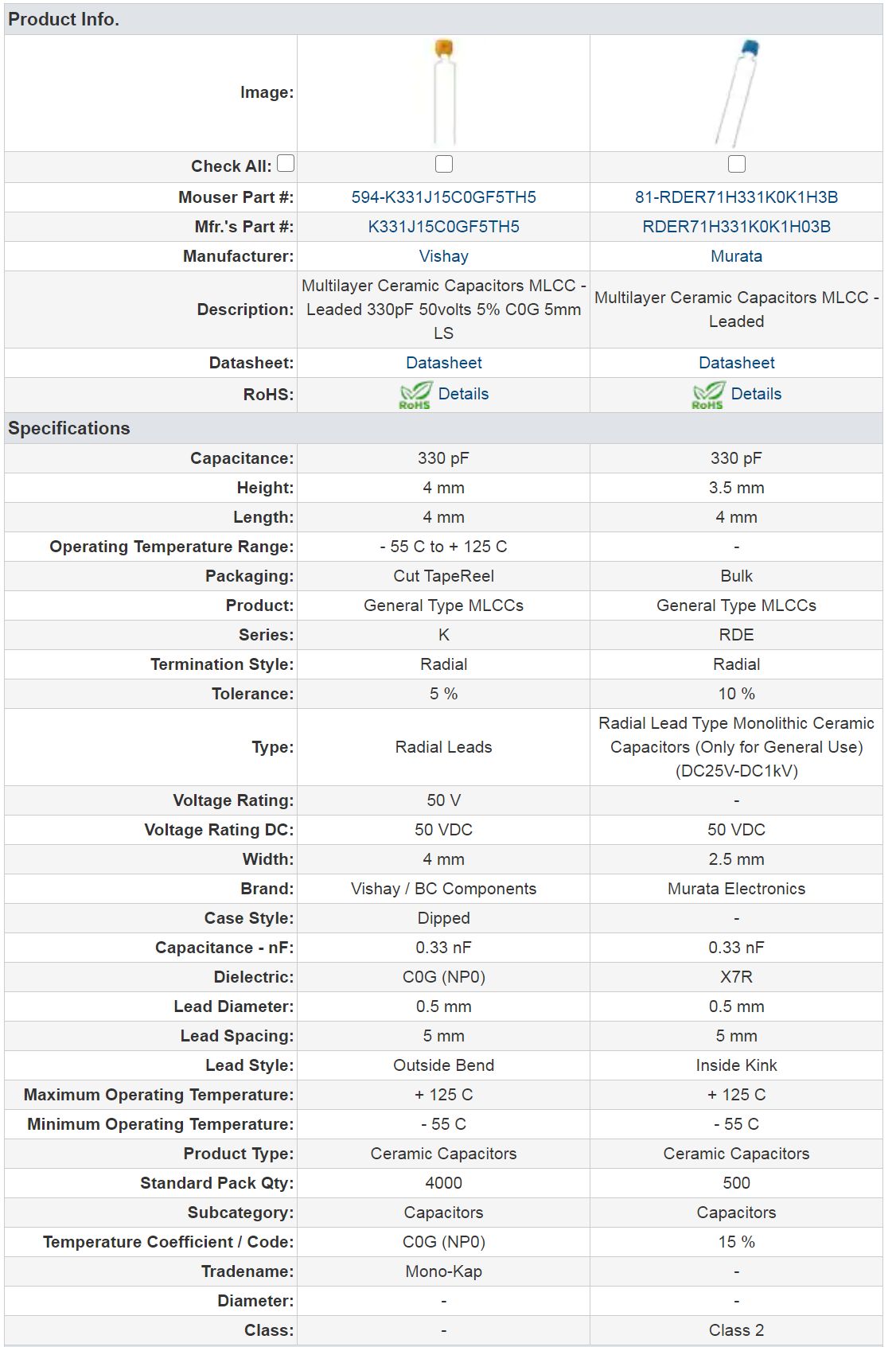
Task: Click manufacturer part K331J15C0GF5TH5
Action: pyautogui.click(x=444, y=227)
